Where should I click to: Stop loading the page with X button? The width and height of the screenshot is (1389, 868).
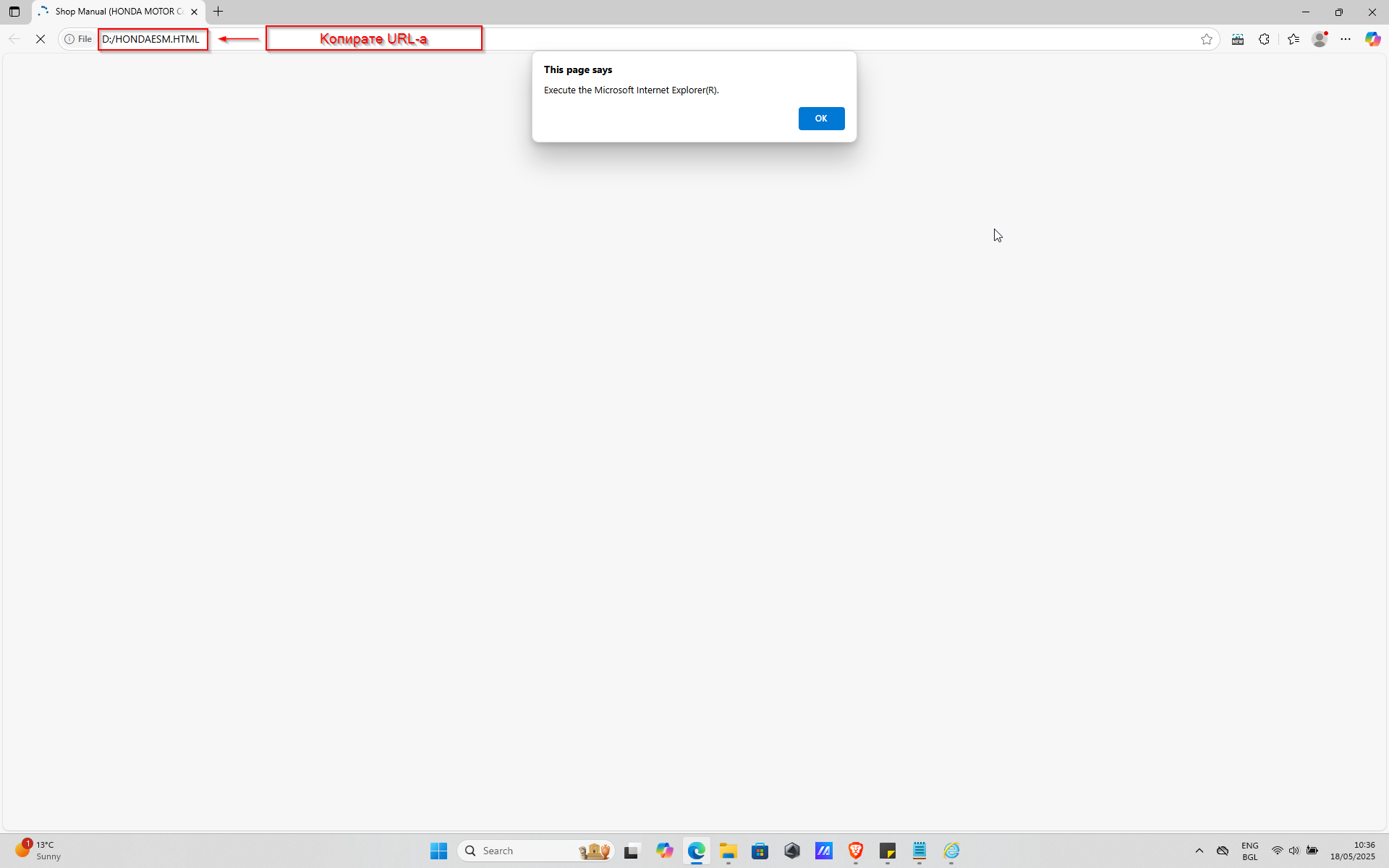[41, 39]
